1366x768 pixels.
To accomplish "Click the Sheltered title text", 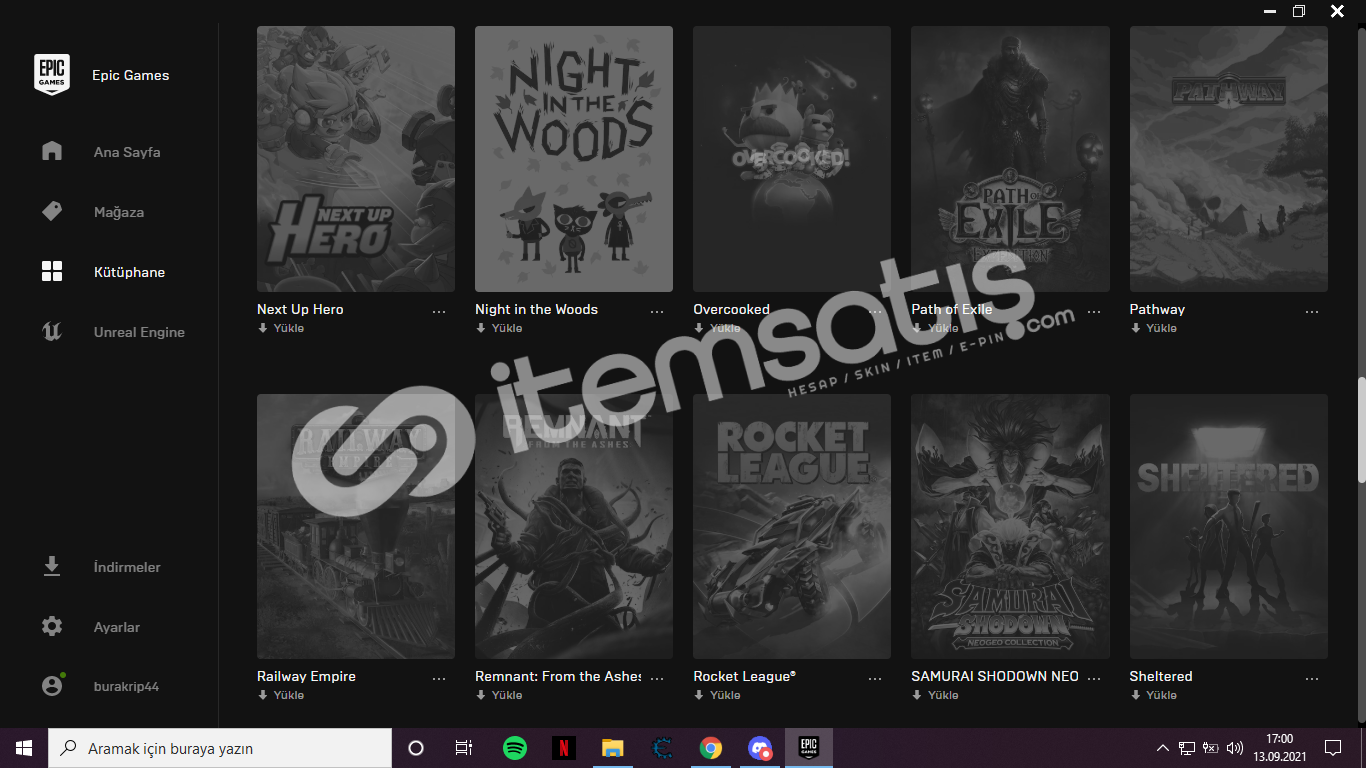I will point(1161,676).
